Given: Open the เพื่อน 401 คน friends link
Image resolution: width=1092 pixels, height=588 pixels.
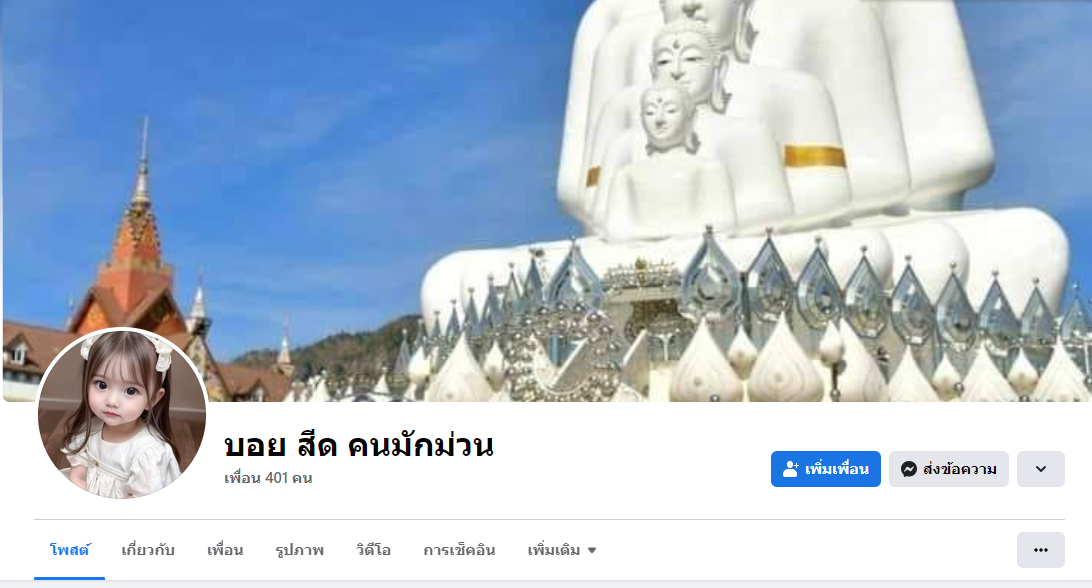Looking at the screenshot, I should pyautogui.click(x=268, y=478).
